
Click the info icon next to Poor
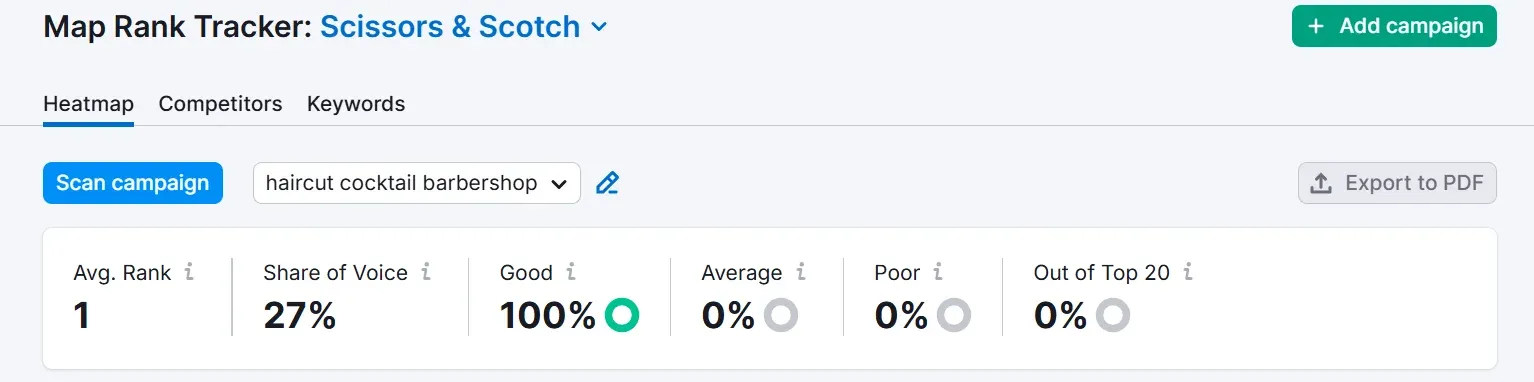pos(938,272)
